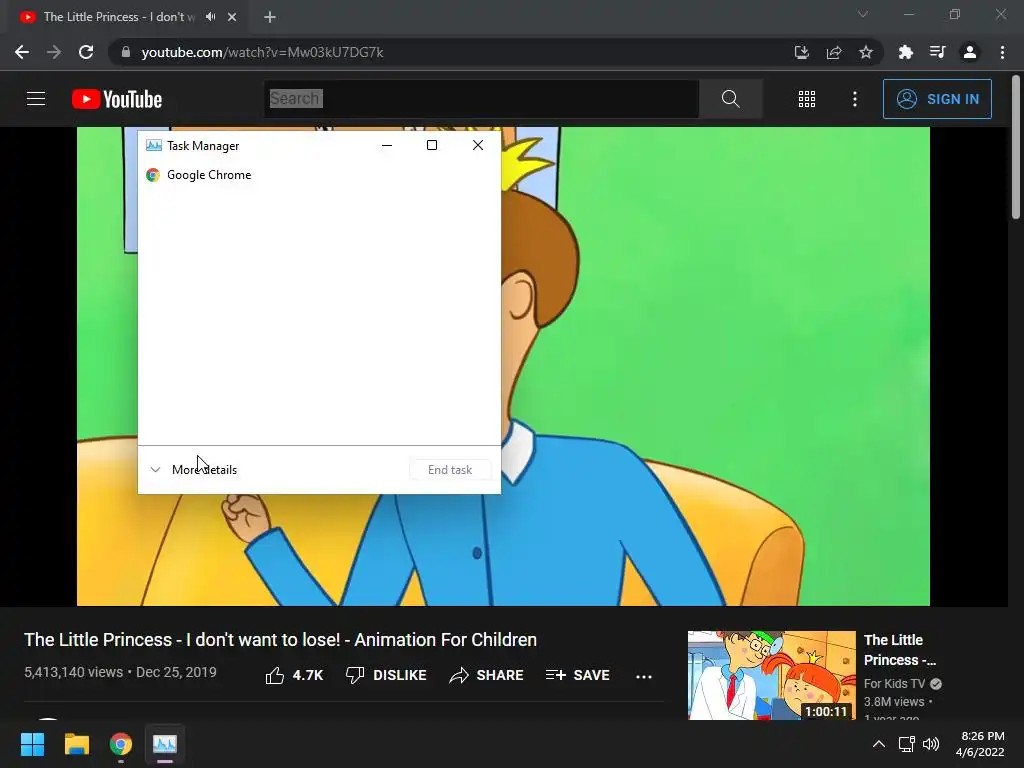Mute the tab using speaker icon

tap(210, 17)
